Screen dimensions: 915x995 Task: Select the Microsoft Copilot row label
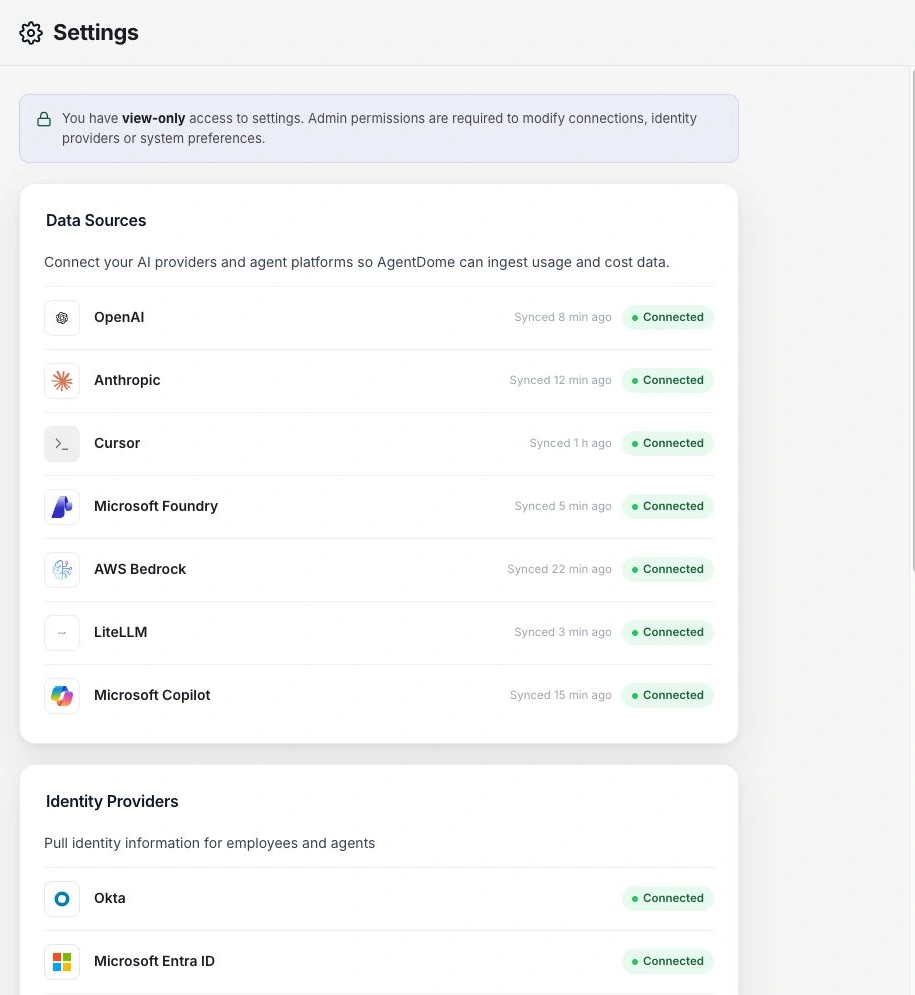click(x=152, y=695)
